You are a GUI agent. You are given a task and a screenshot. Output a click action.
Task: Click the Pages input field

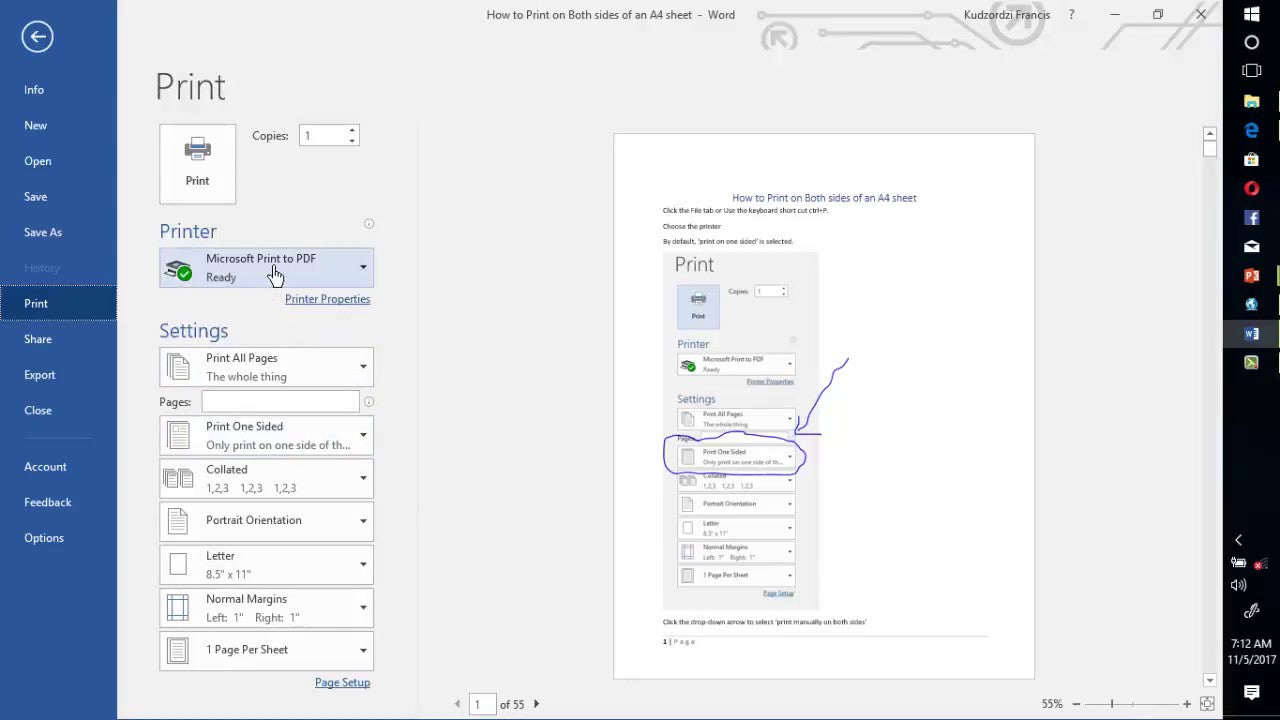280,402
